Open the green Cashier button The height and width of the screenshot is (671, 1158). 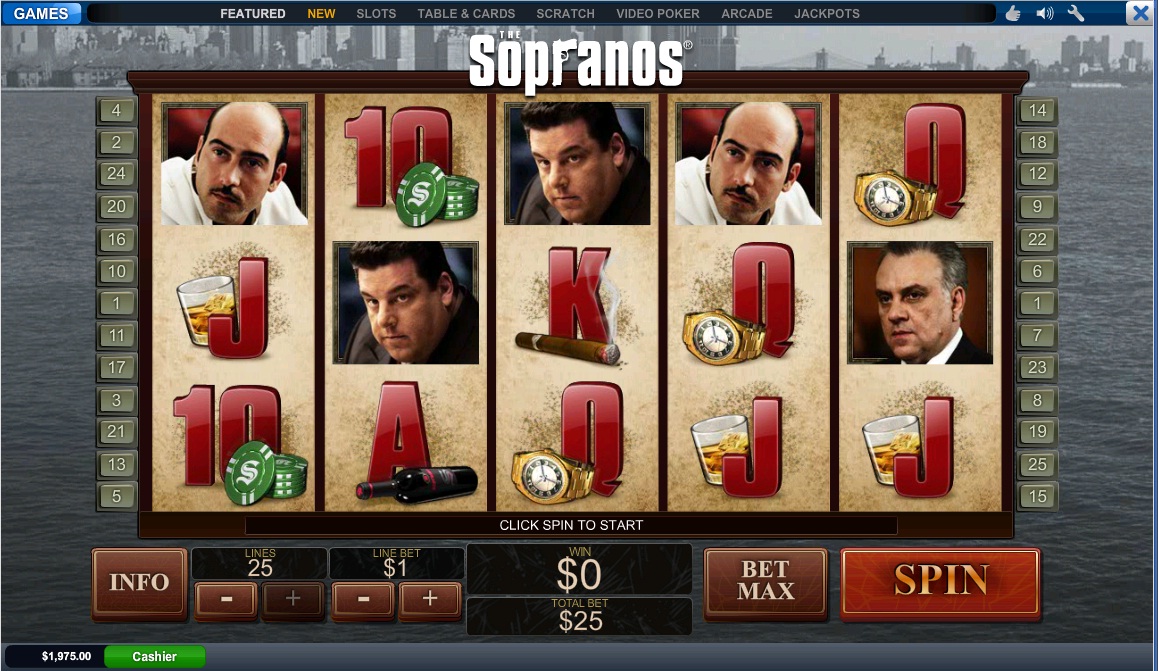[x=154, y=656]
